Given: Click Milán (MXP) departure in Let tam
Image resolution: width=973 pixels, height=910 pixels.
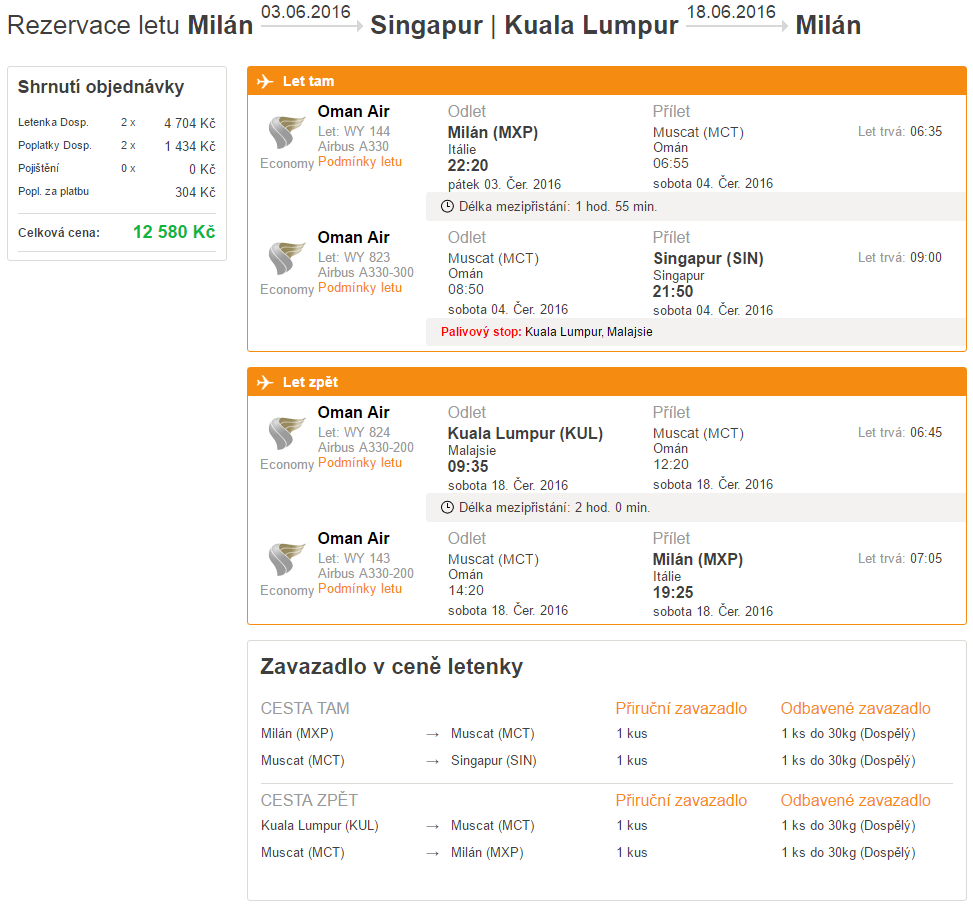Looking at the screenshot, I should 493,133.
